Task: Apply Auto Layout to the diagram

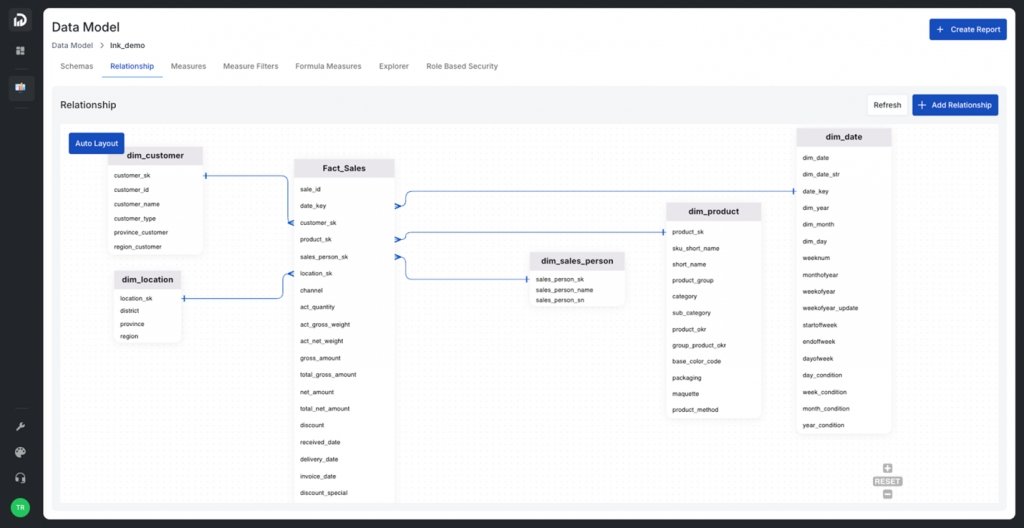Action: (97, 143)
